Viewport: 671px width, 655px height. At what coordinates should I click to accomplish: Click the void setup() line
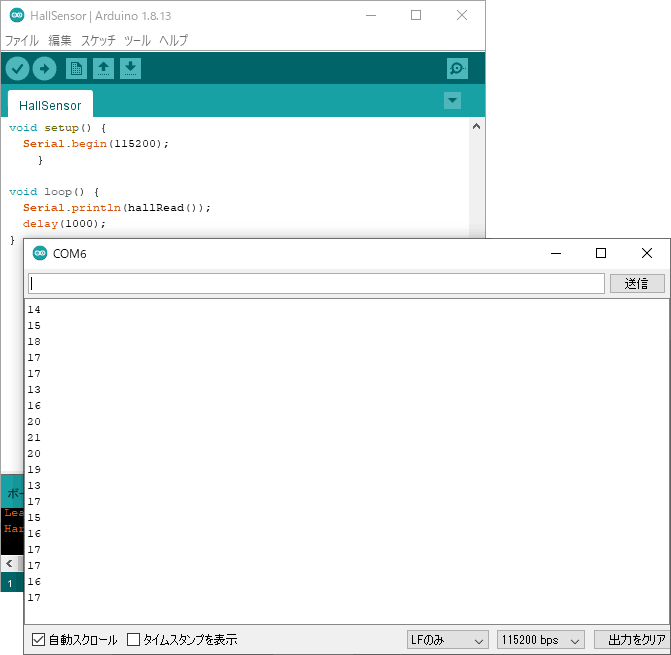point(57,128)
